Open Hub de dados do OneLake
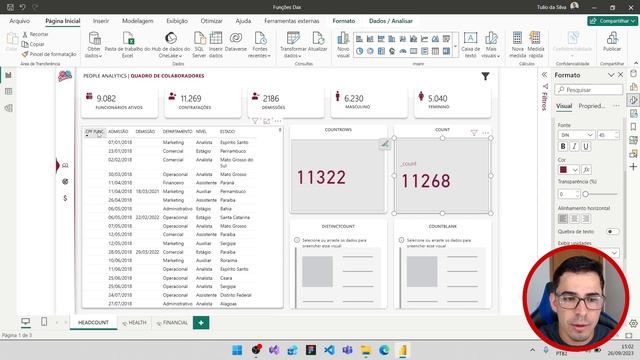640x360 pixels. click(x=171, y=44)
